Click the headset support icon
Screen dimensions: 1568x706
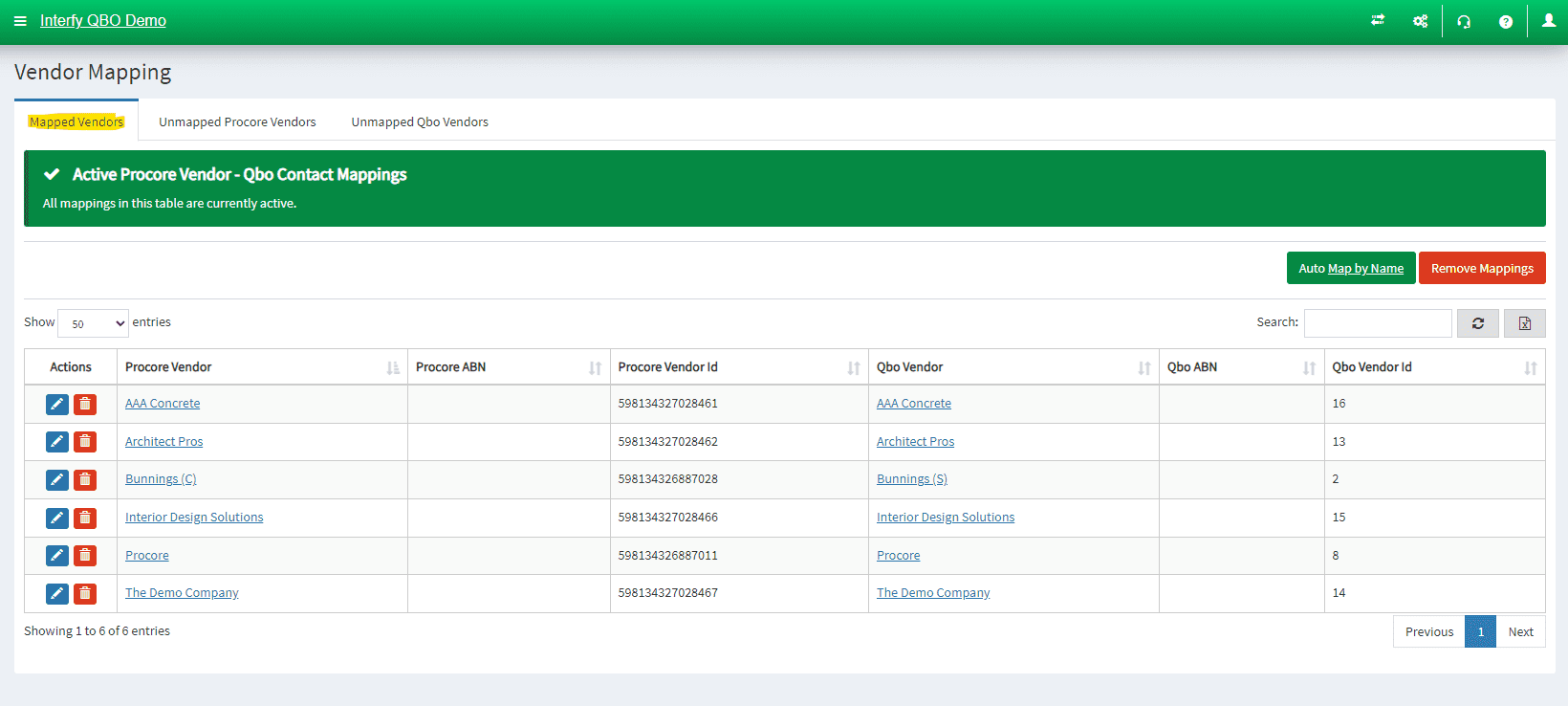point(1464,21)
